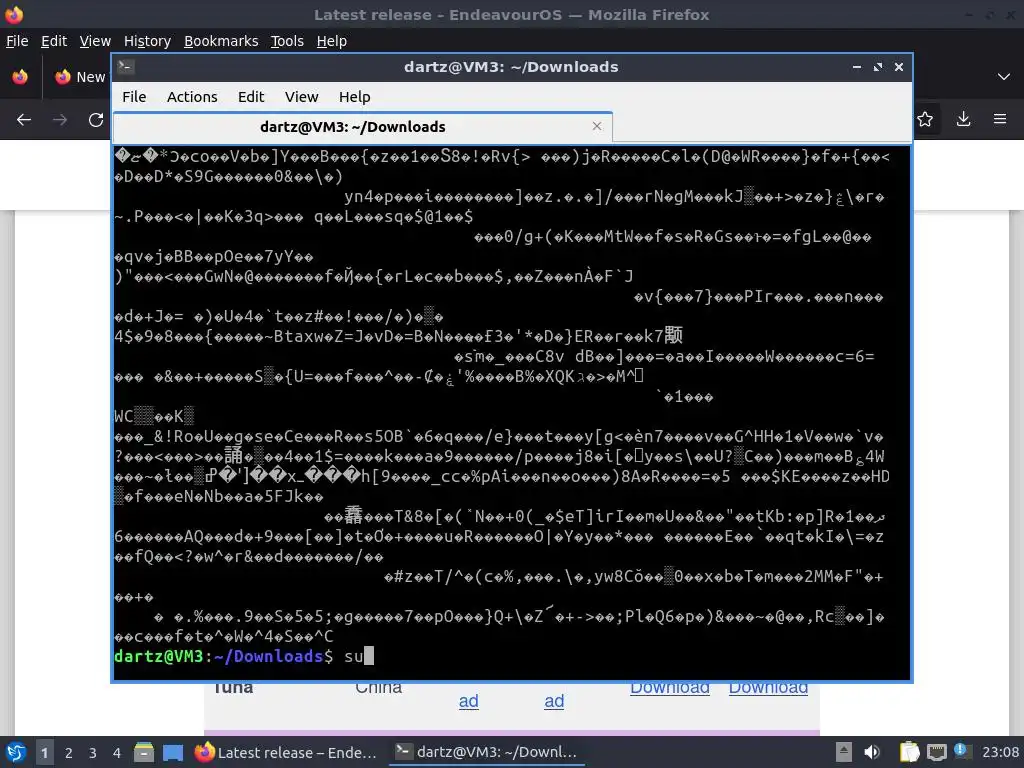Switch to workspace 1

[x=44, y=752]
